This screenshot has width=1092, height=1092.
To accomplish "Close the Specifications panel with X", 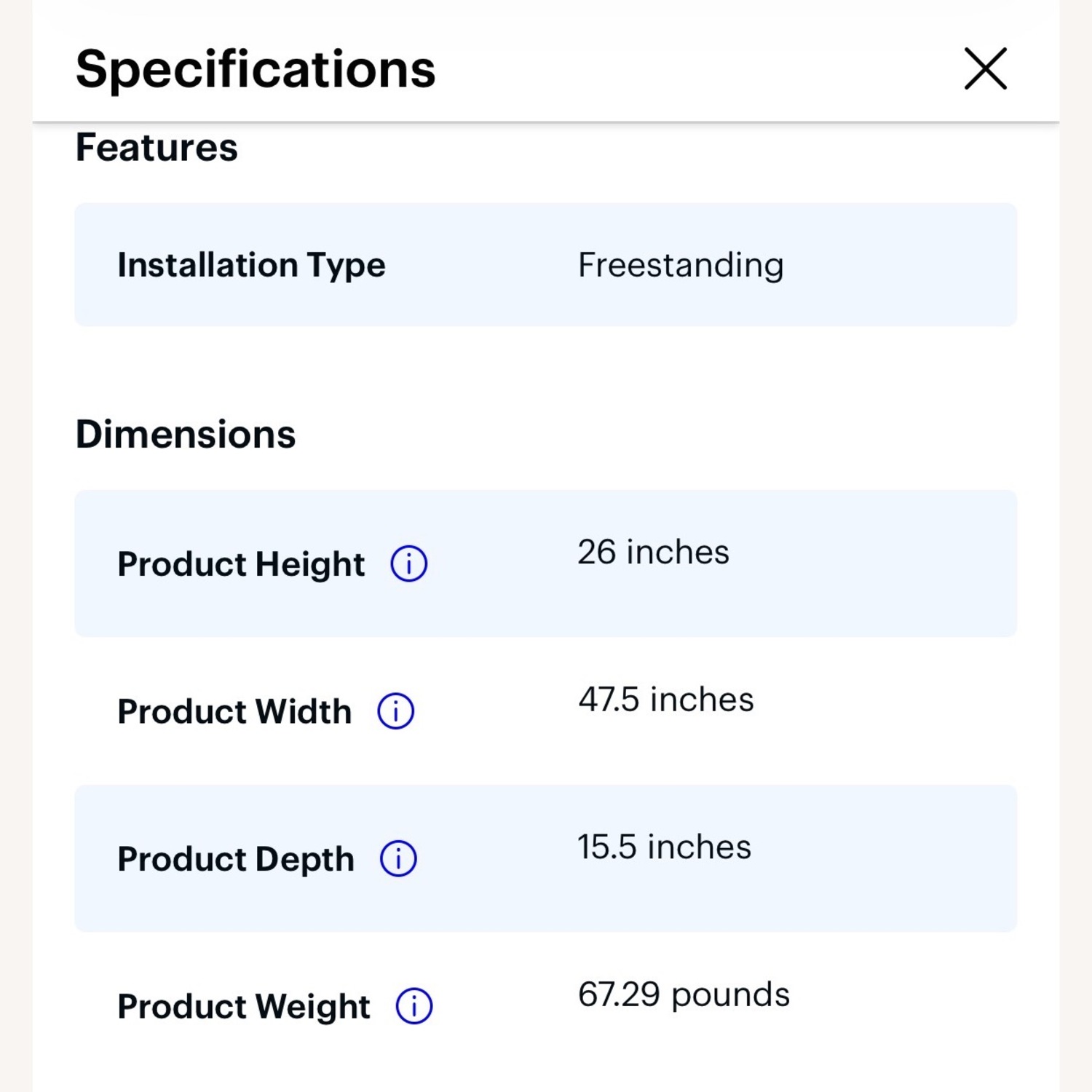I will click(985, 69).
